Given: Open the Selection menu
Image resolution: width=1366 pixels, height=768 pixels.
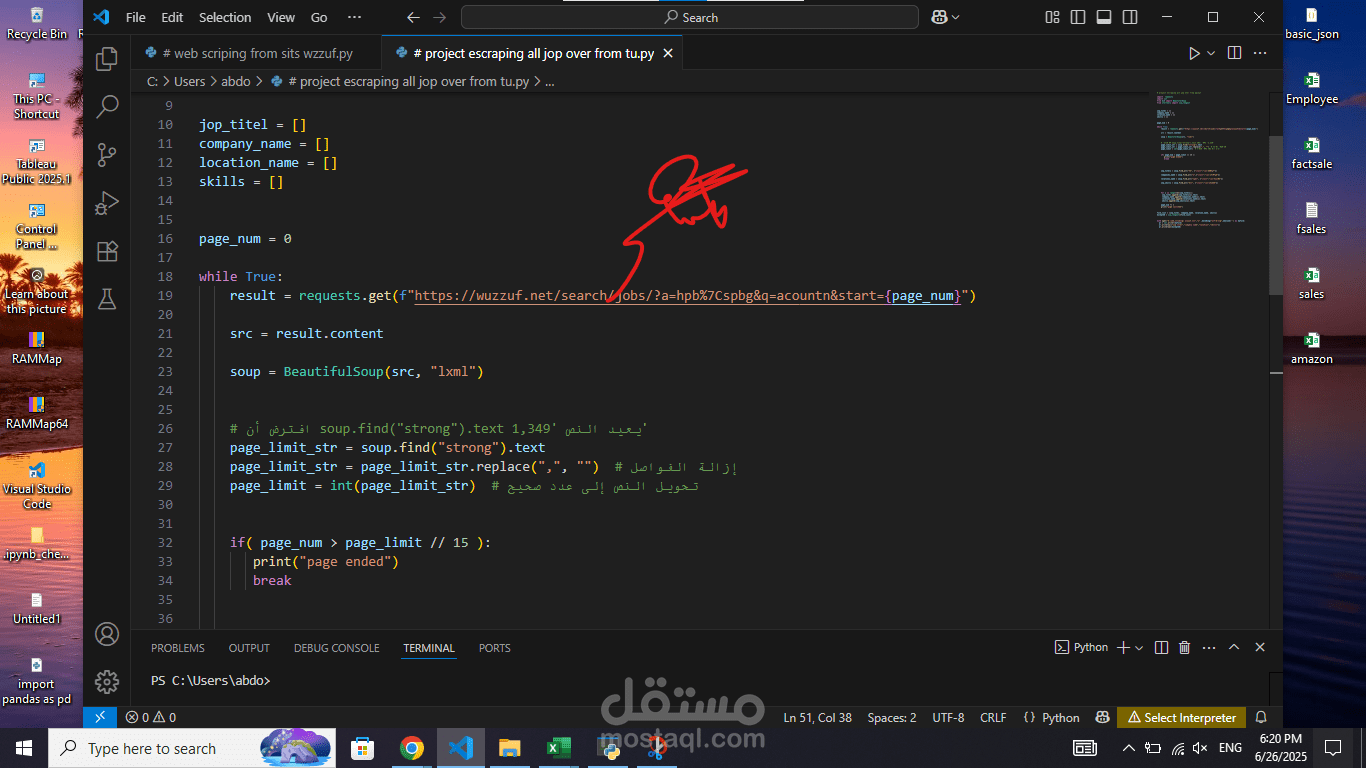Looking at the screenshot, I should coord(225,17).
